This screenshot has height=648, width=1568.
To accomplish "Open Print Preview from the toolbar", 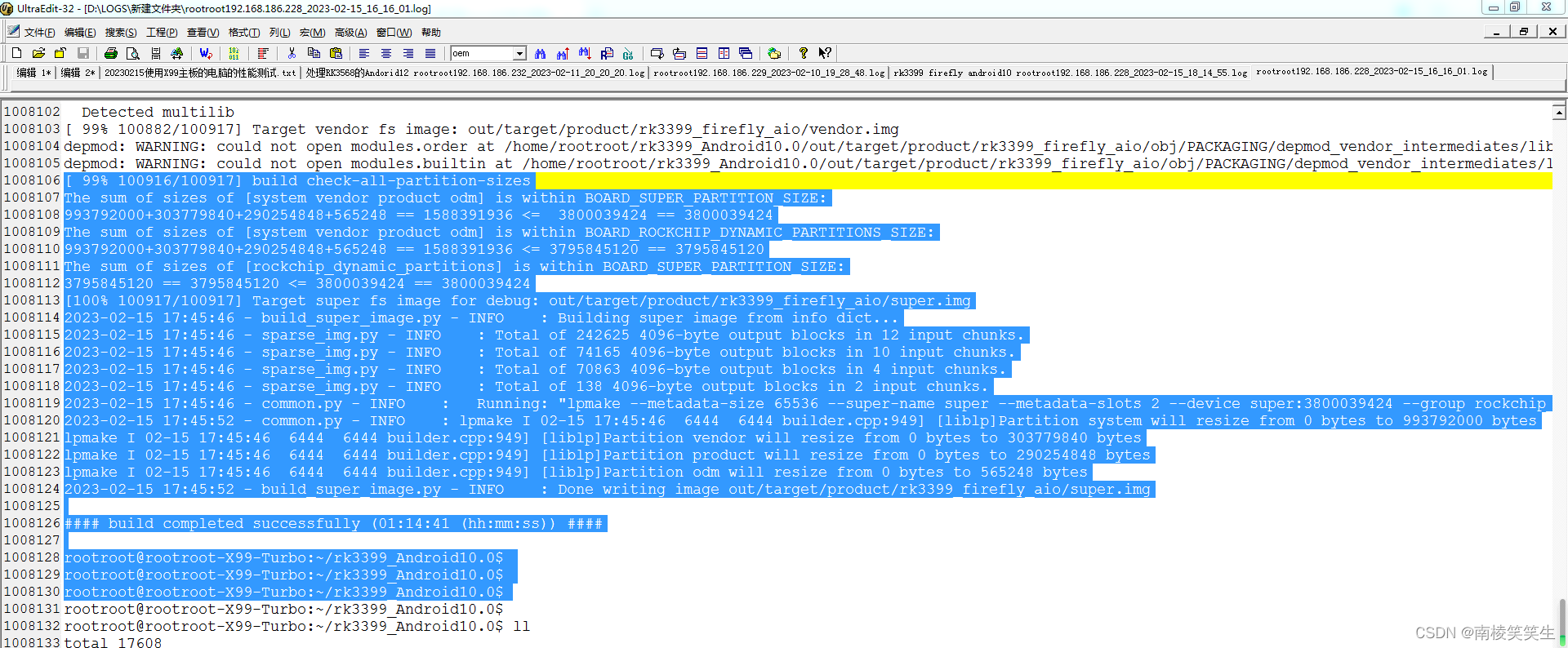I will (133, 53).
